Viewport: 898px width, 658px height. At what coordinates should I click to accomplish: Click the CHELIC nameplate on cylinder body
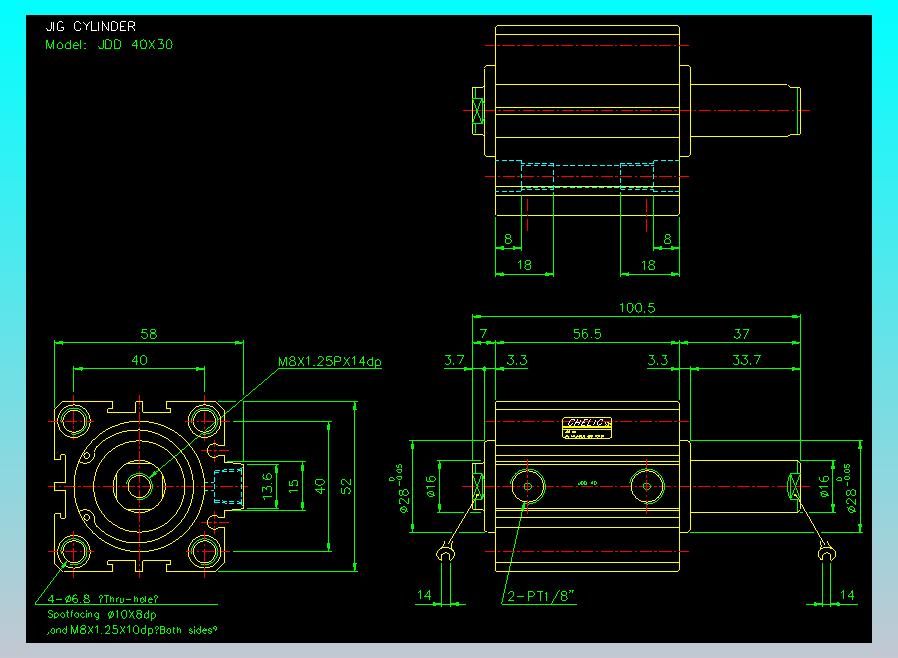coord(587,428)
